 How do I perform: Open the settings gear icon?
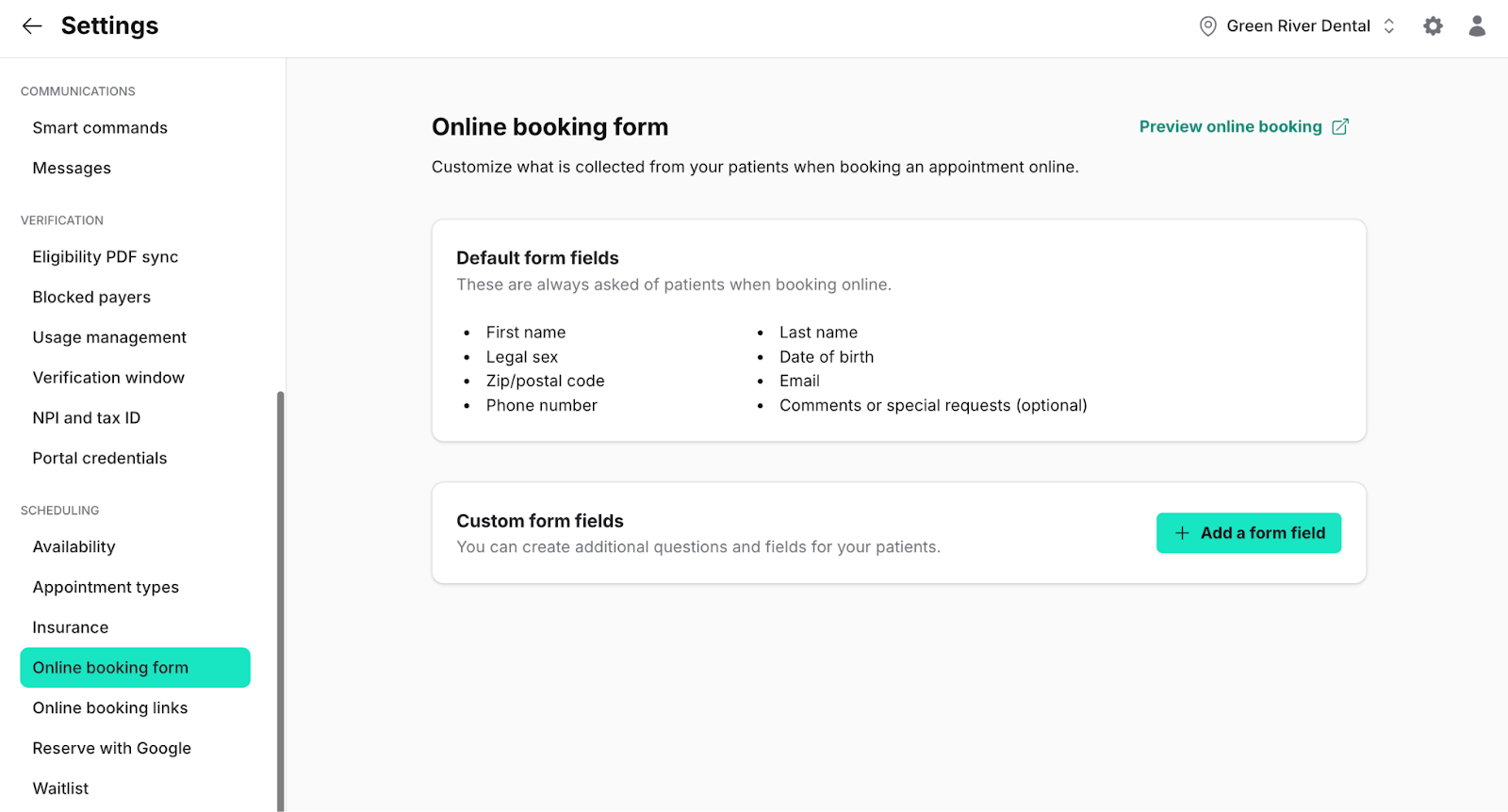tap(1433, 26)
